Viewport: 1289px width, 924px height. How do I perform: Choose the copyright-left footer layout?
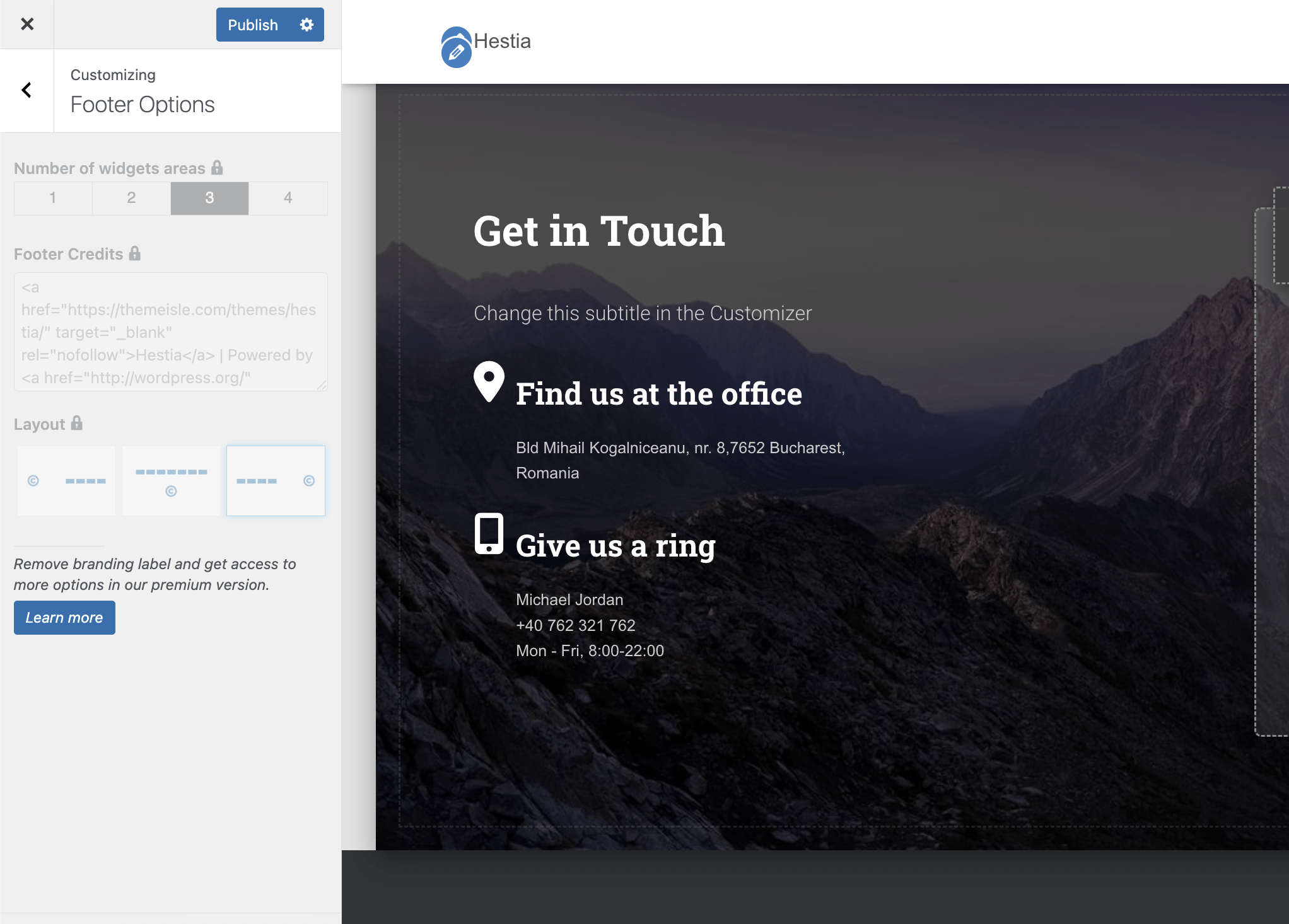(66, 481)
